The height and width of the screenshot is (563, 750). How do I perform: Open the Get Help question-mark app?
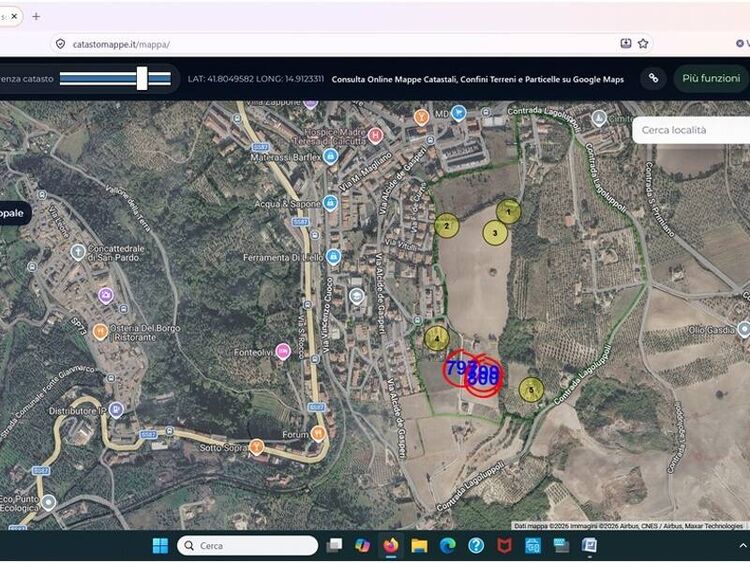pos(476,546)
